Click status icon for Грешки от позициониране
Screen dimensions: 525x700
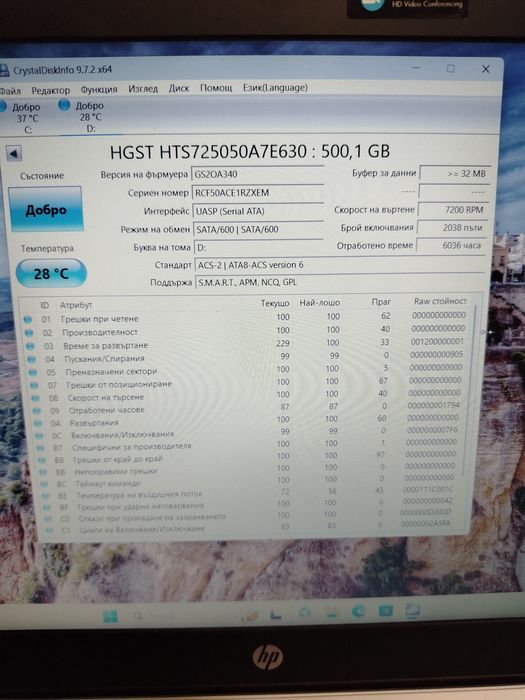[x=34, y=385]
